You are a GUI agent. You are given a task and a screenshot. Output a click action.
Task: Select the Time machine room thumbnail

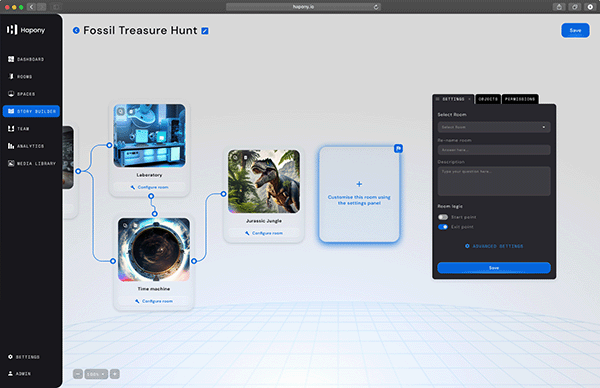(154, 249)
